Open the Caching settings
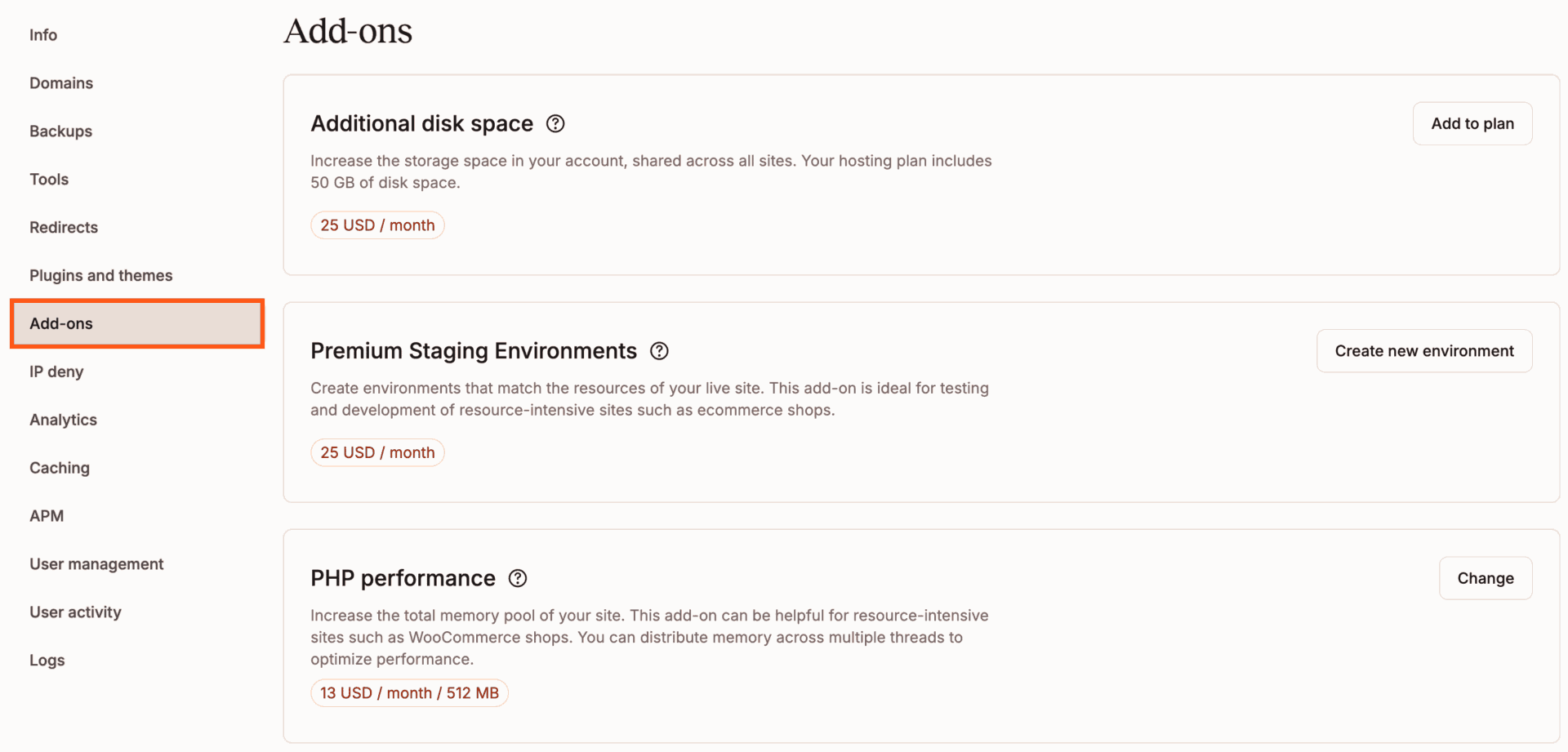Image resolution: width=1568 pixels, height=752 pixels. [59, 467]
